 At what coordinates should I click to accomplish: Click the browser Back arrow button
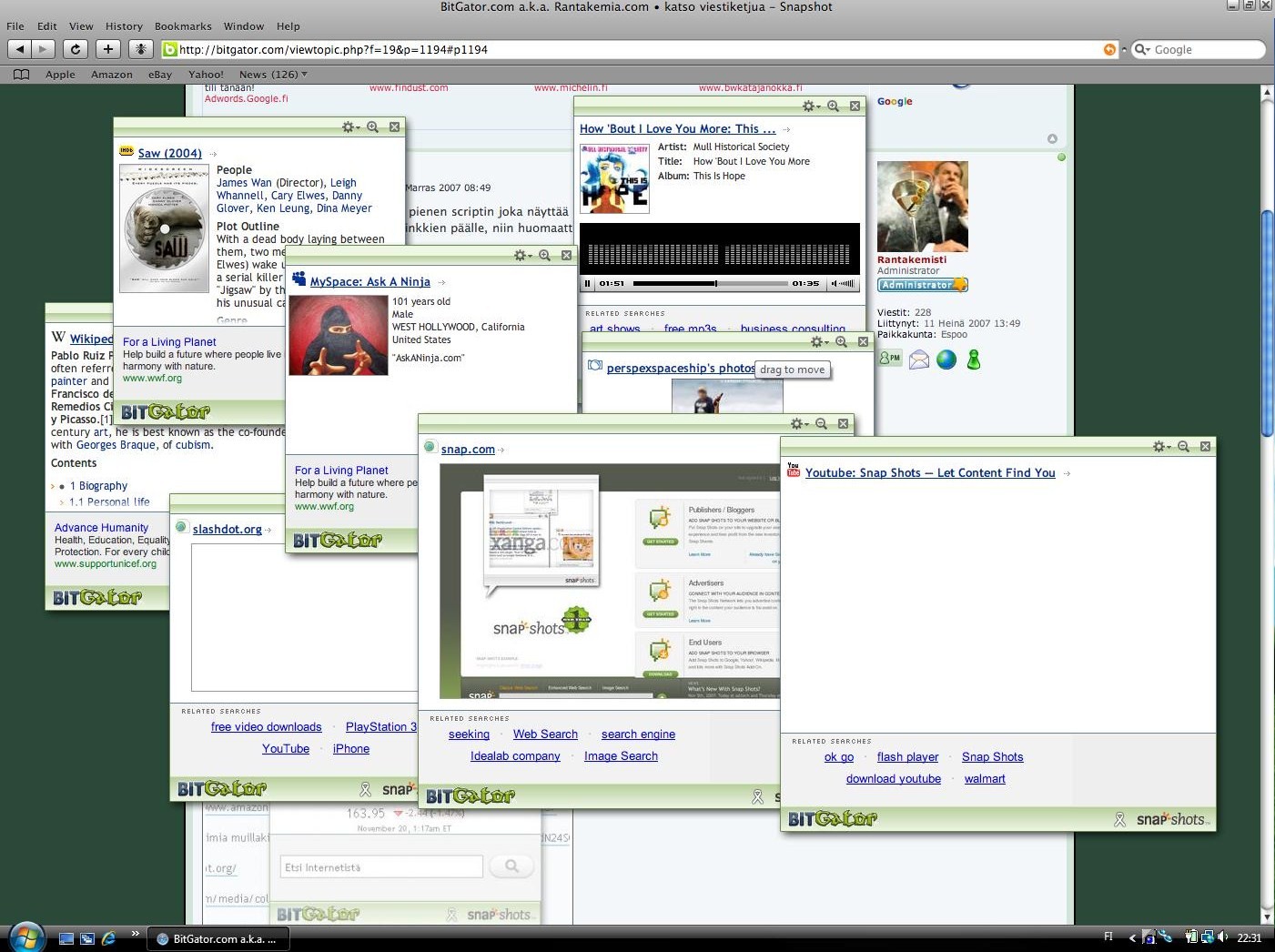pyautogui.click(x=20, y=49)
